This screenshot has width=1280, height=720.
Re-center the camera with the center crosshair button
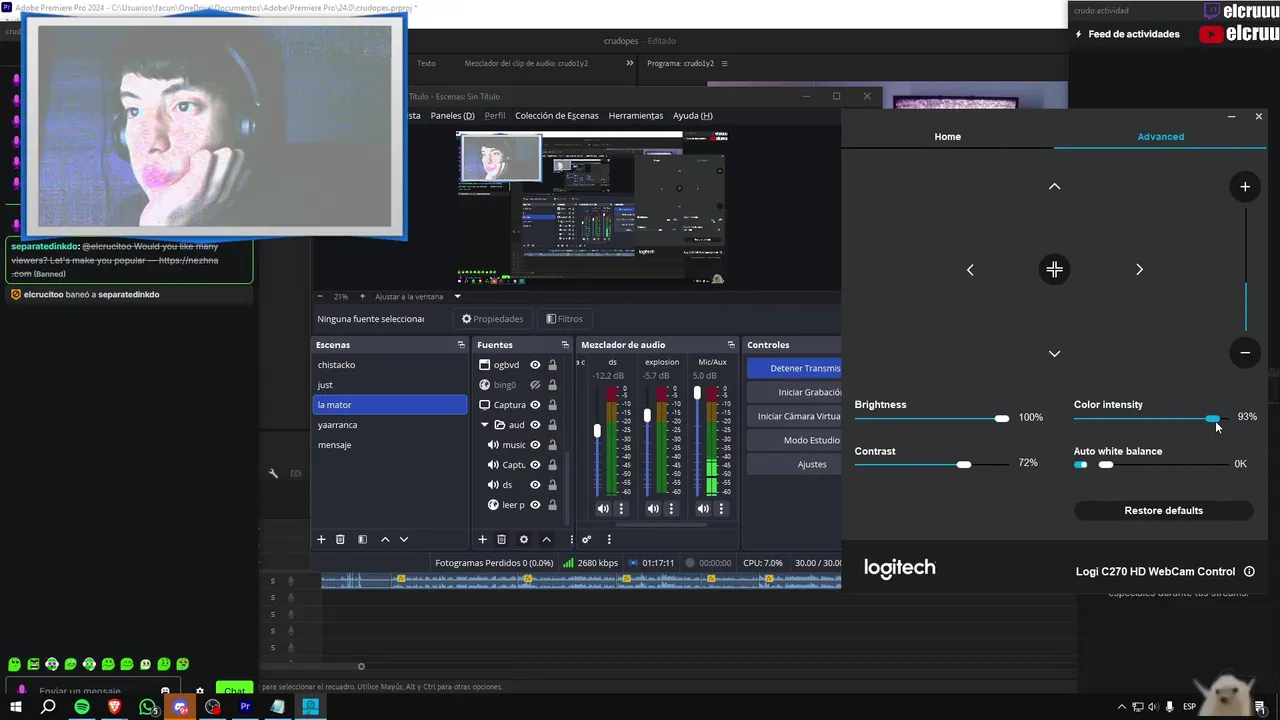1054,270
